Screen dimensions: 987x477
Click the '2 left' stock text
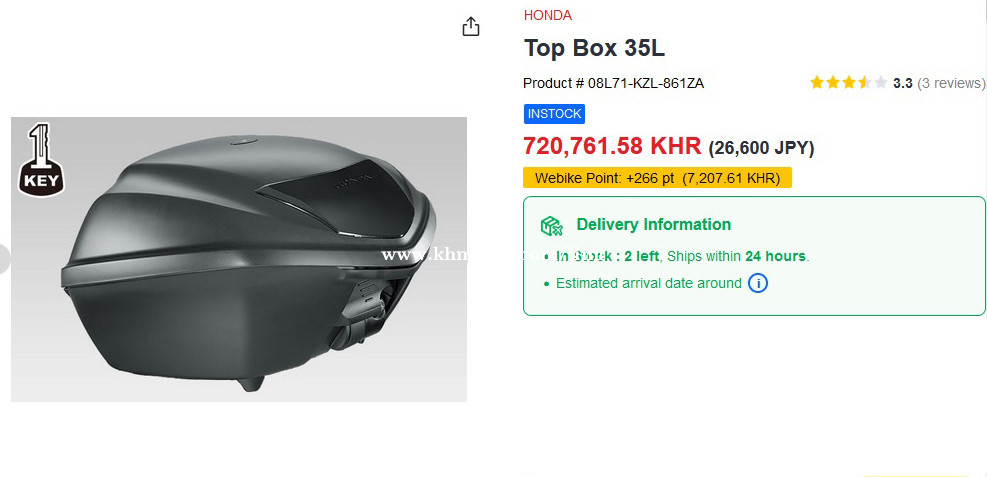pos(641,256)
